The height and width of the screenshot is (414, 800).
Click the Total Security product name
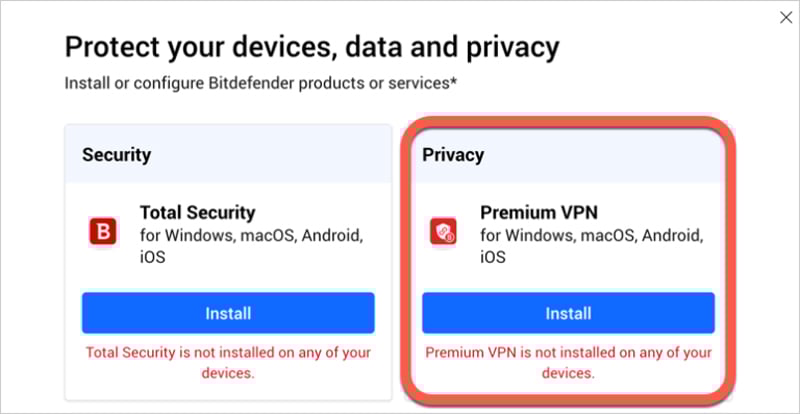coord(197,213)
